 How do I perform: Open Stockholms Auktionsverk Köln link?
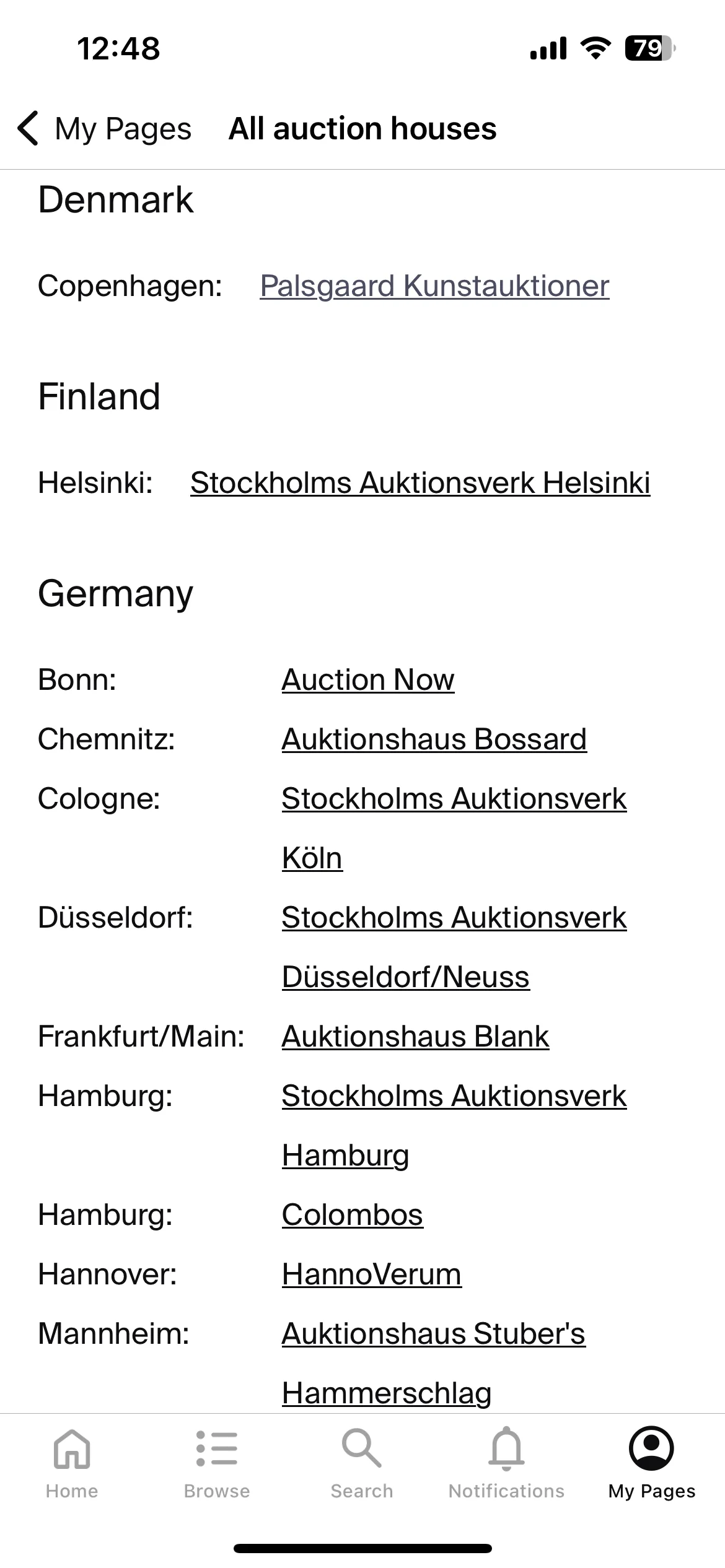click(454, 829)
